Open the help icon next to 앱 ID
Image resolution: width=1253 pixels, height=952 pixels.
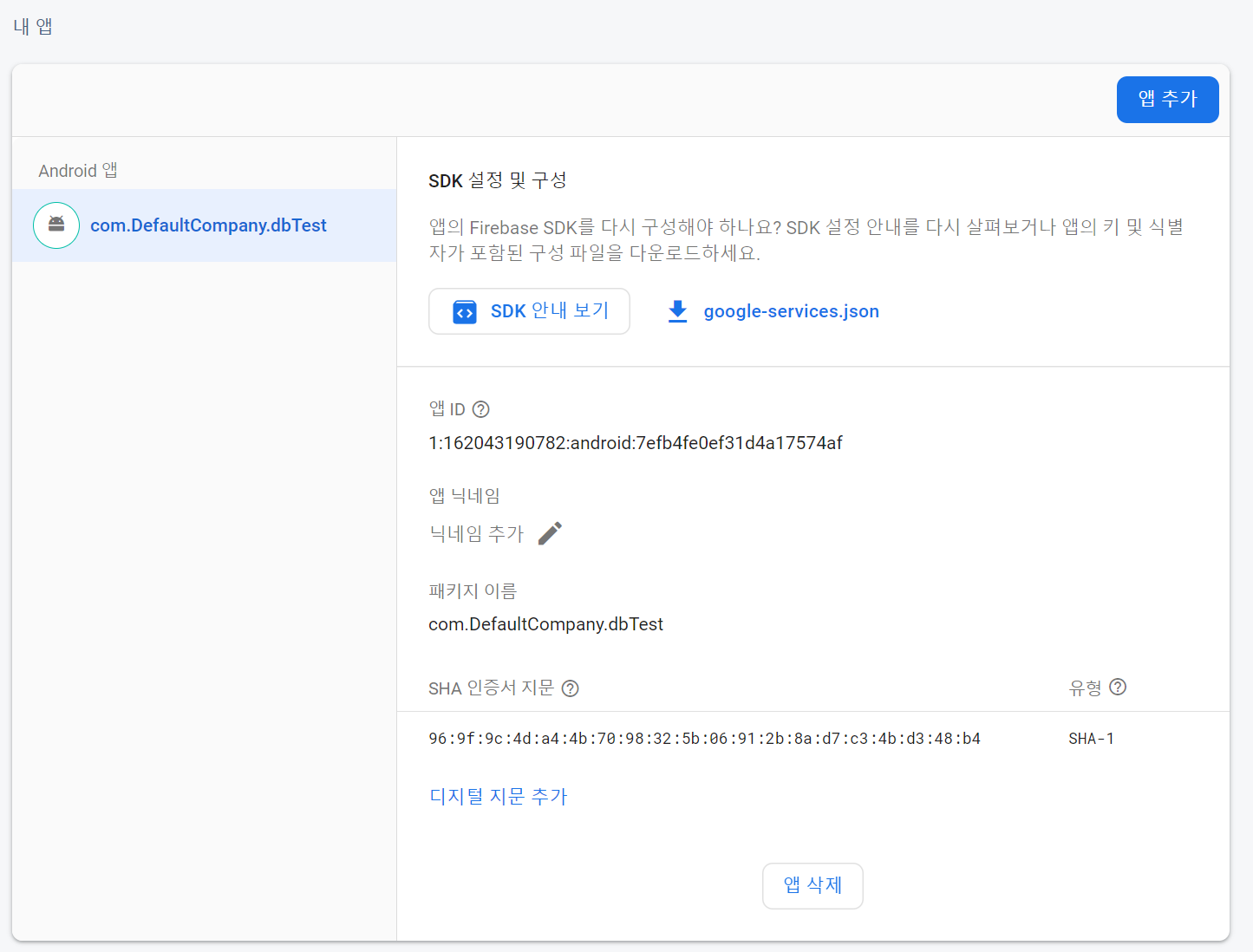pos(481,409)
